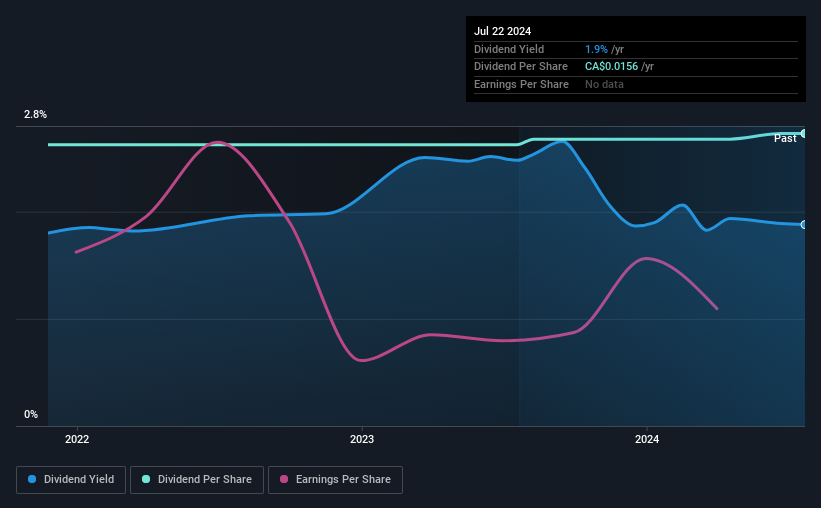Toggle the Dividend Yield legend button
This screenshot has width=821, height=508.
click(x=71, y=479)
